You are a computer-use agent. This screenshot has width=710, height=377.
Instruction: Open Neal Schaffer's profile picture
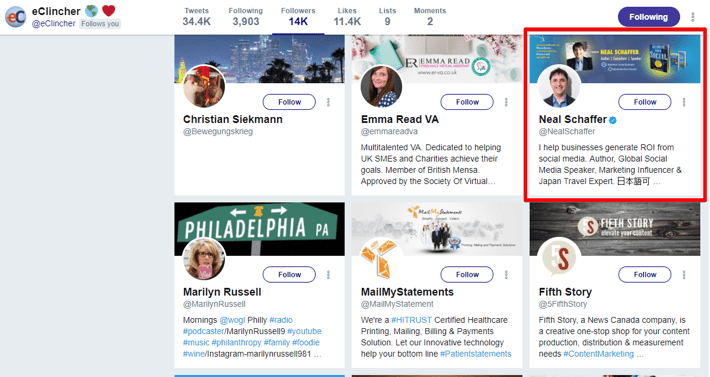coord(559,86)
